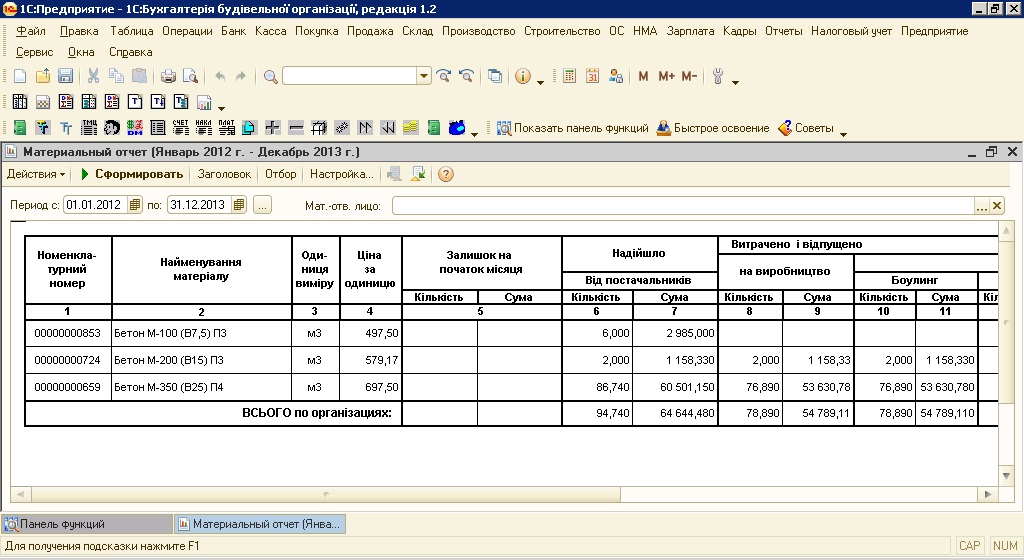Click the Print printer icon
The image size is (1024, 560).
(168, 76)
